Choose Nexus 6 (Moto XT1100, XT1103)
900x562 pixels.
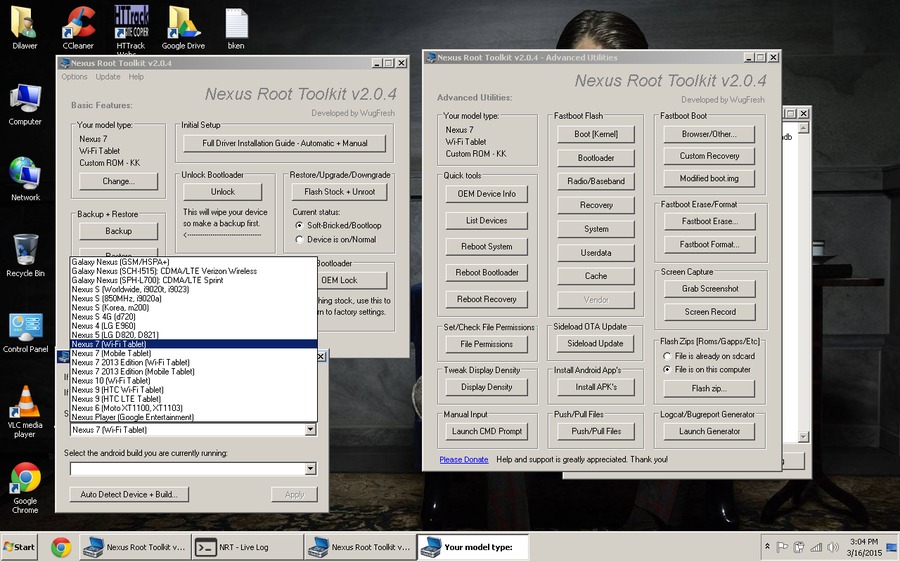[193, 408]
